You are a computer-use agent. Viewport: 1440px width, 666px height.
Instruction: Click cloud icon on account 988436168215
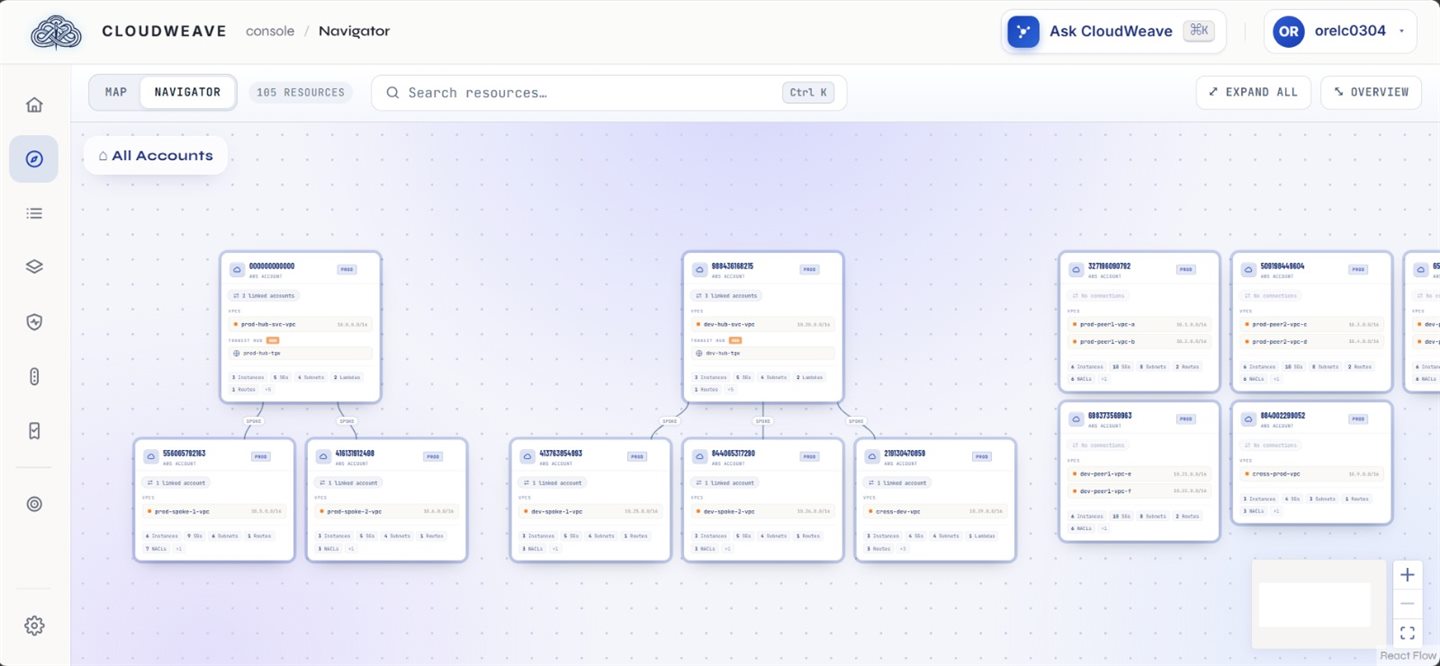tap(699, 270)
